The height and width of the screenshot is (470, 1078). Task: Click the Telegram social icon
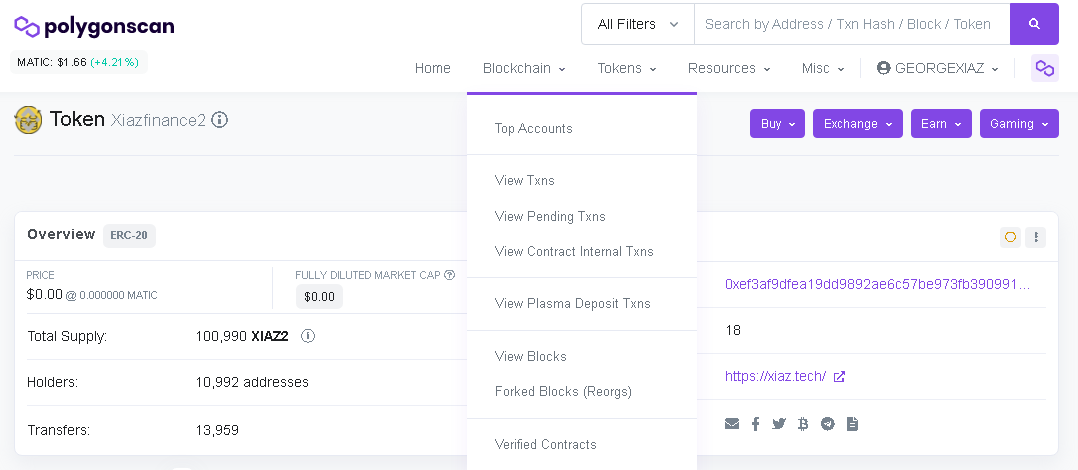click(x=827, y=424)
